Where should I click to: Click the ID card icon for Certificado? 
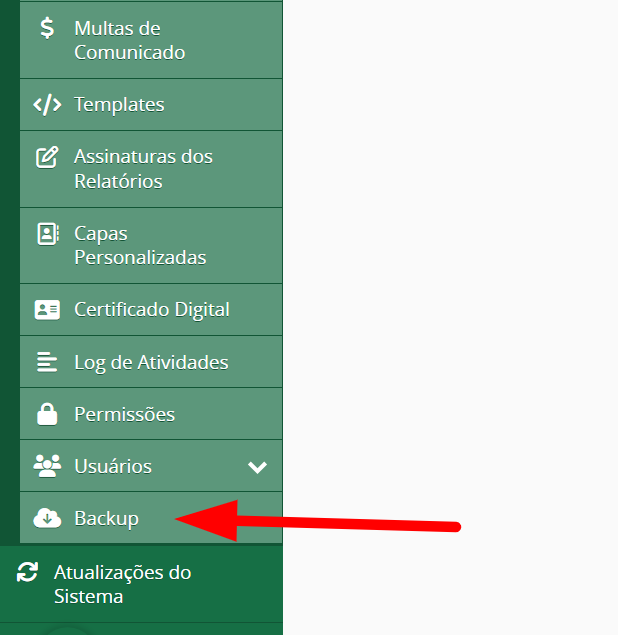pos(47,310)
